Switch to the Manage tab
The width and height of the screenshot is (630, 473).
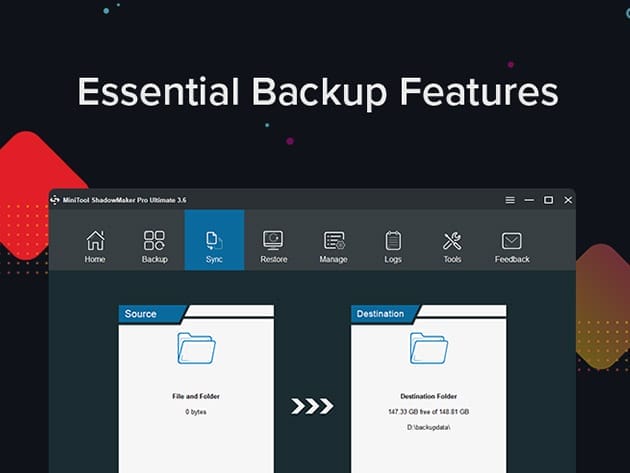[x=333, y=246]
